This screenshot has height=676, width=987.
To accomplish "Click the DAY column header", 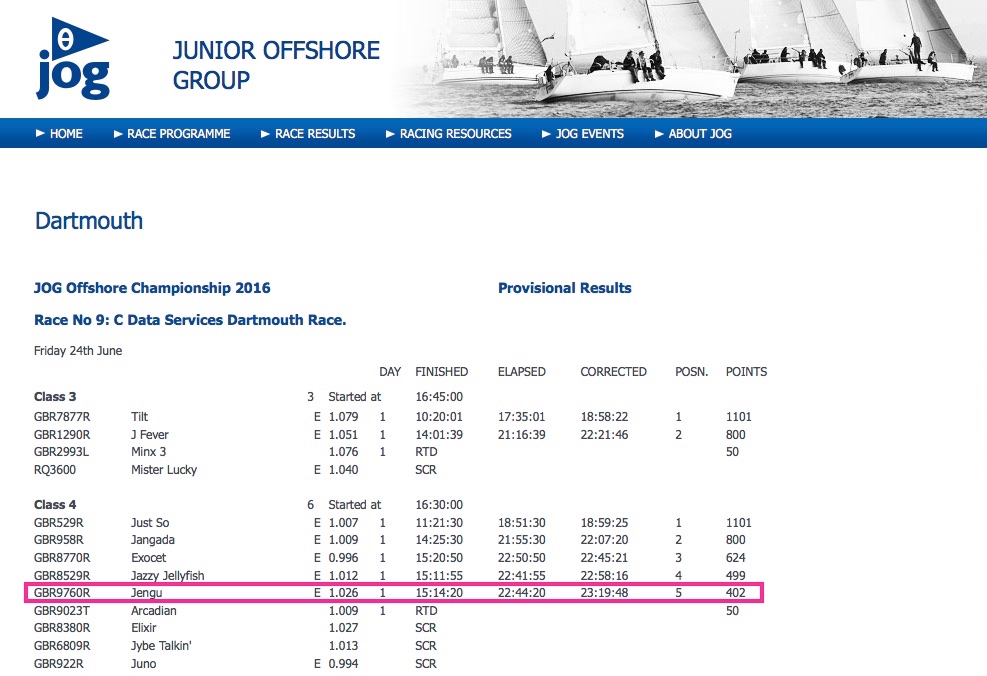I will pos(390,371).
